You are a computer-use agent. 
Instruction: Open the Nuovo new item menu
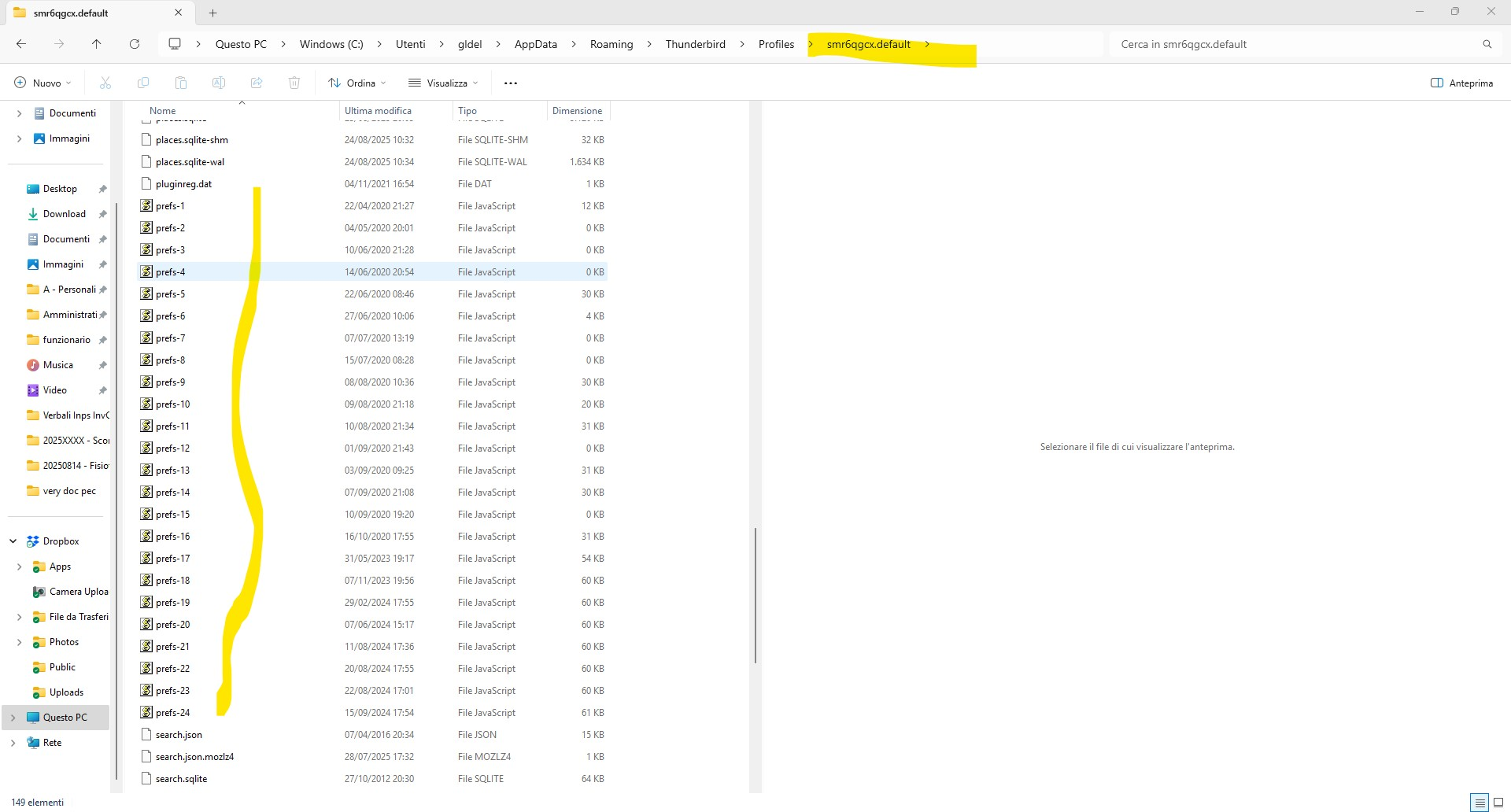coord(42,83)
